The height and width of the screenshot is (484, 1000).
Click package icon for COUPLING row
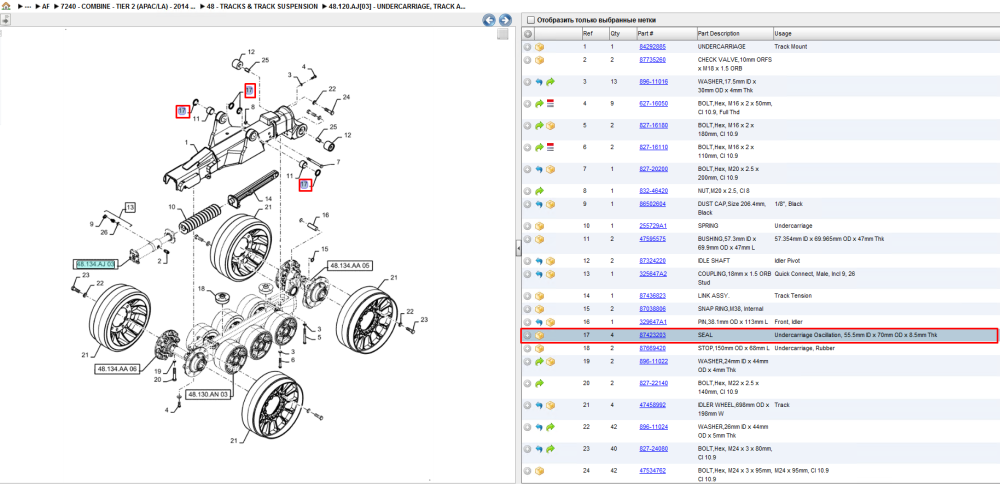click(x=550, y=274)
